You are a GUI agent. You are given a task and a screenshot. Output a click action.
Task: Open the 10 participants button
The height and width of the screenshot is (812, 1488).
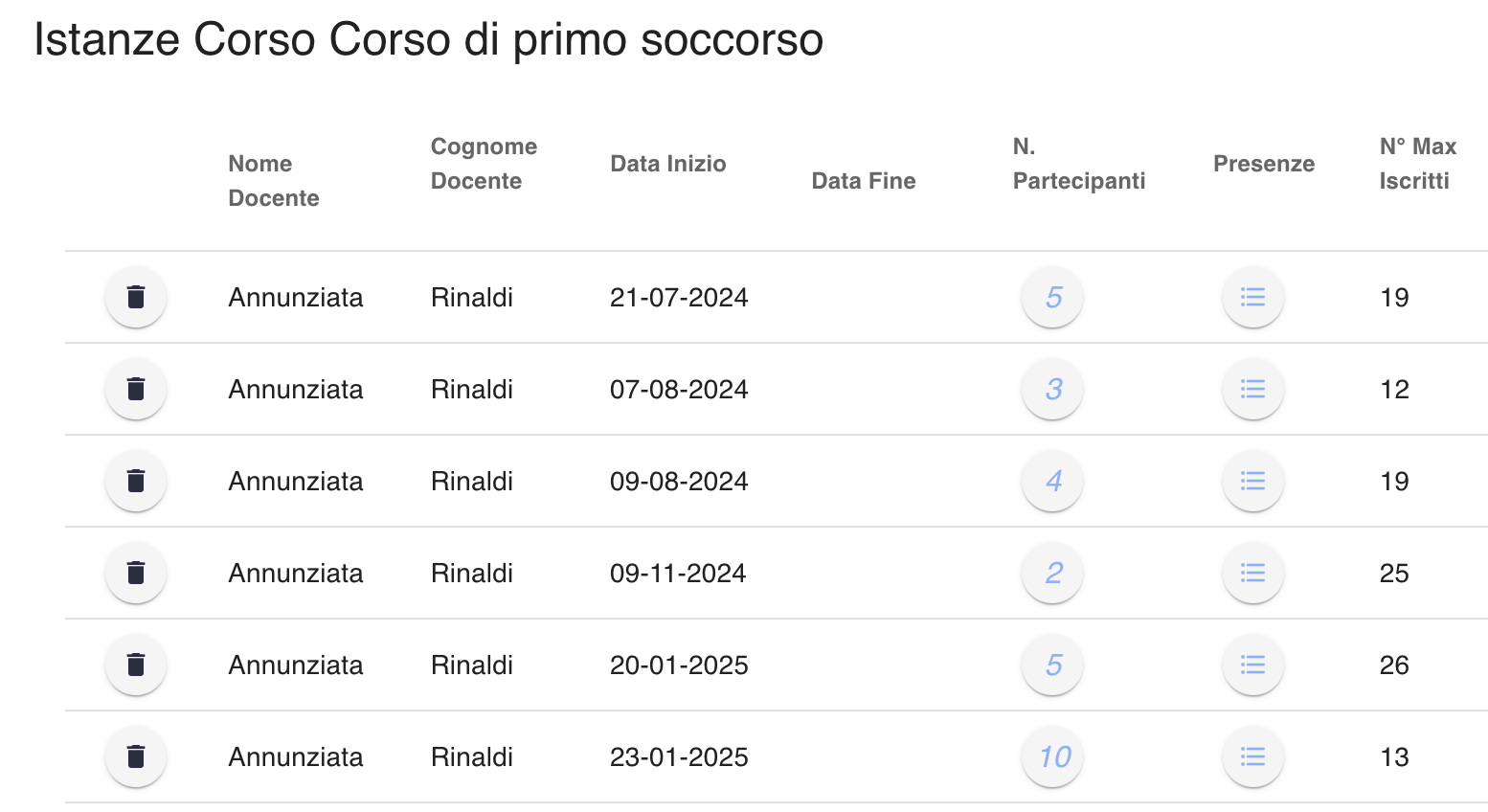[1052, 756]
